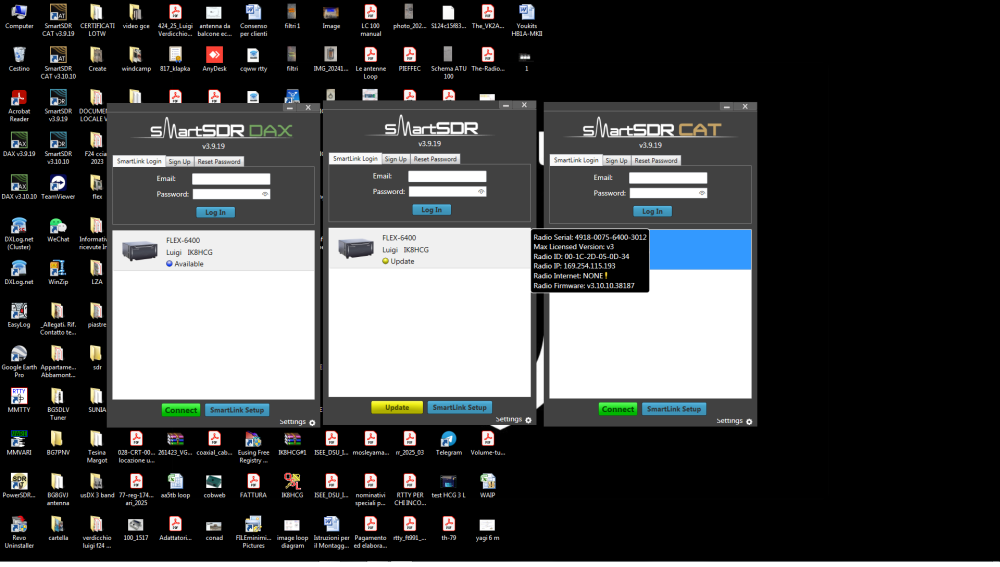Screen dimensions: 1000x567
Task: Click the Email field in SmartSDR DAX
Action: pos(231,179)
